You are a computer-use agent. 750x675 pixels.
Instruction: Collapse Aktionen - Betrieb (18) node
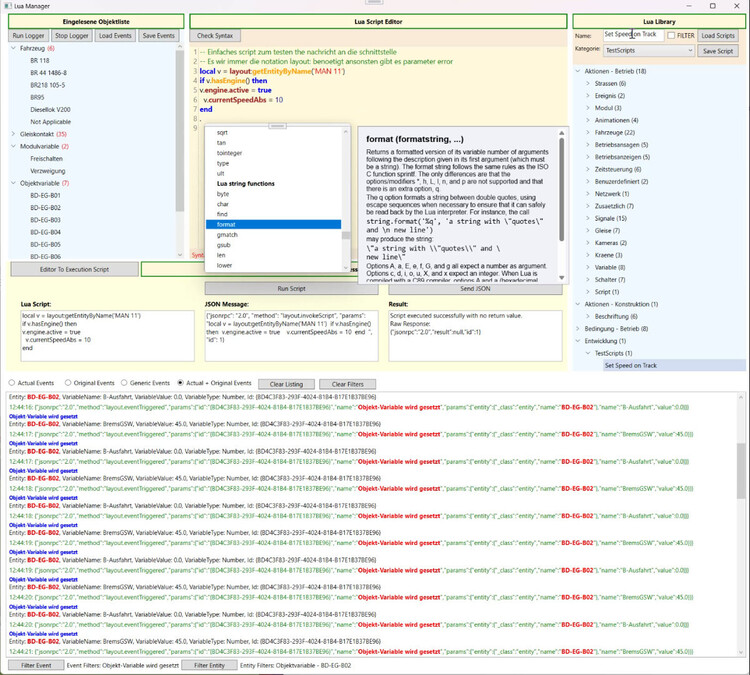coord(578,71)
